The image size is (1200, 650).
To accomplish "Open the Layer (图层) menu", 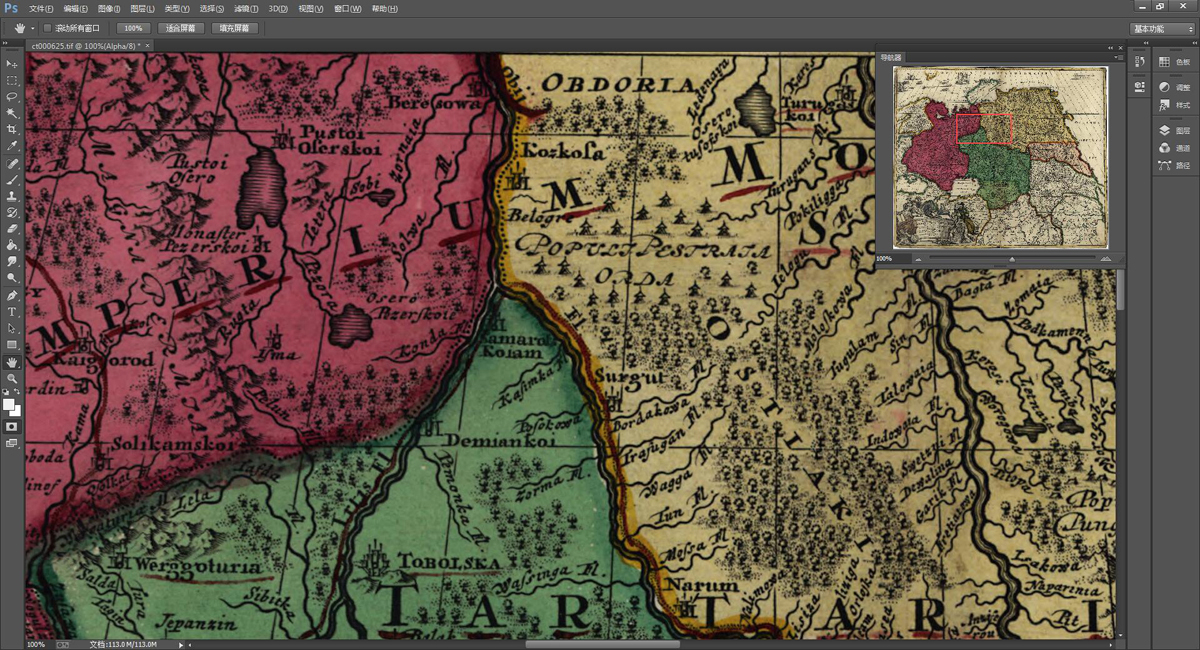I will coord(143,8).
